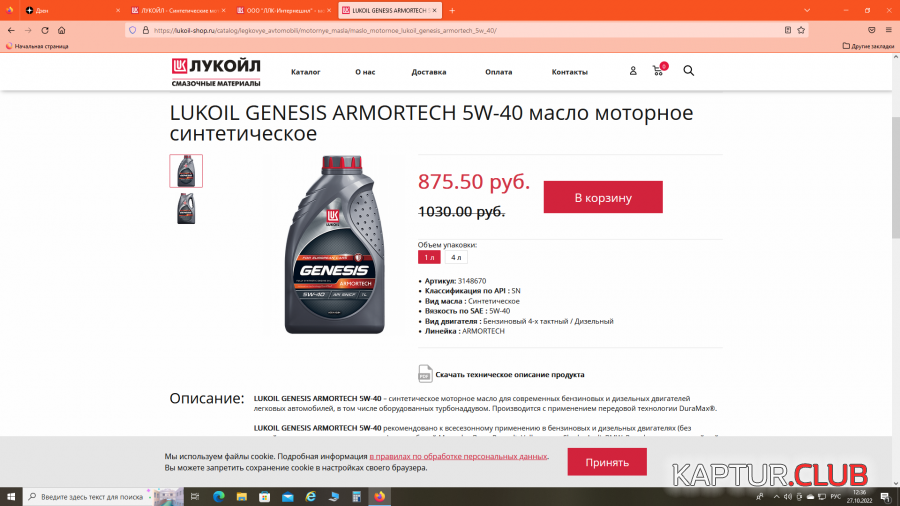The width and height of the screenshot is (900, 506).
Task: Select the second product thumbnail
Action: tap(186, 208)
